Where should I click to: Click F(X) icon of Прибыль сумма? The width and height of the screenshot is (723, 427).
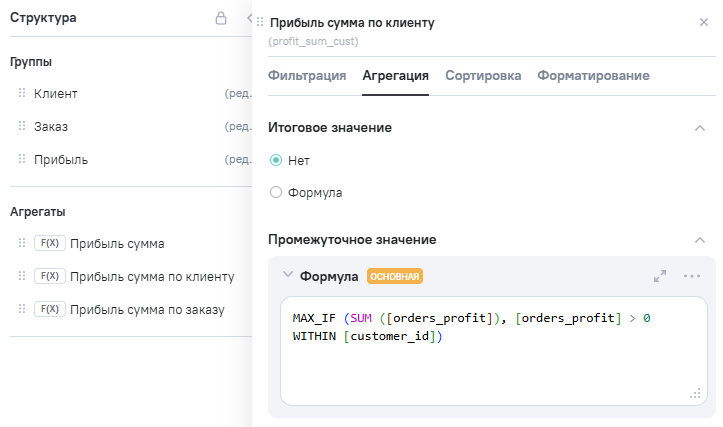pyautogui.click(x=49, y=243)
